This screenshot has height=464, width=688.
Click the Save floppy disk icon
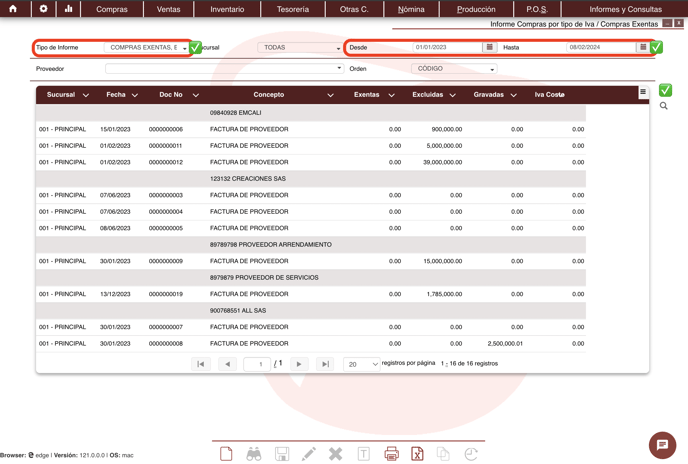tap(282, 454)
